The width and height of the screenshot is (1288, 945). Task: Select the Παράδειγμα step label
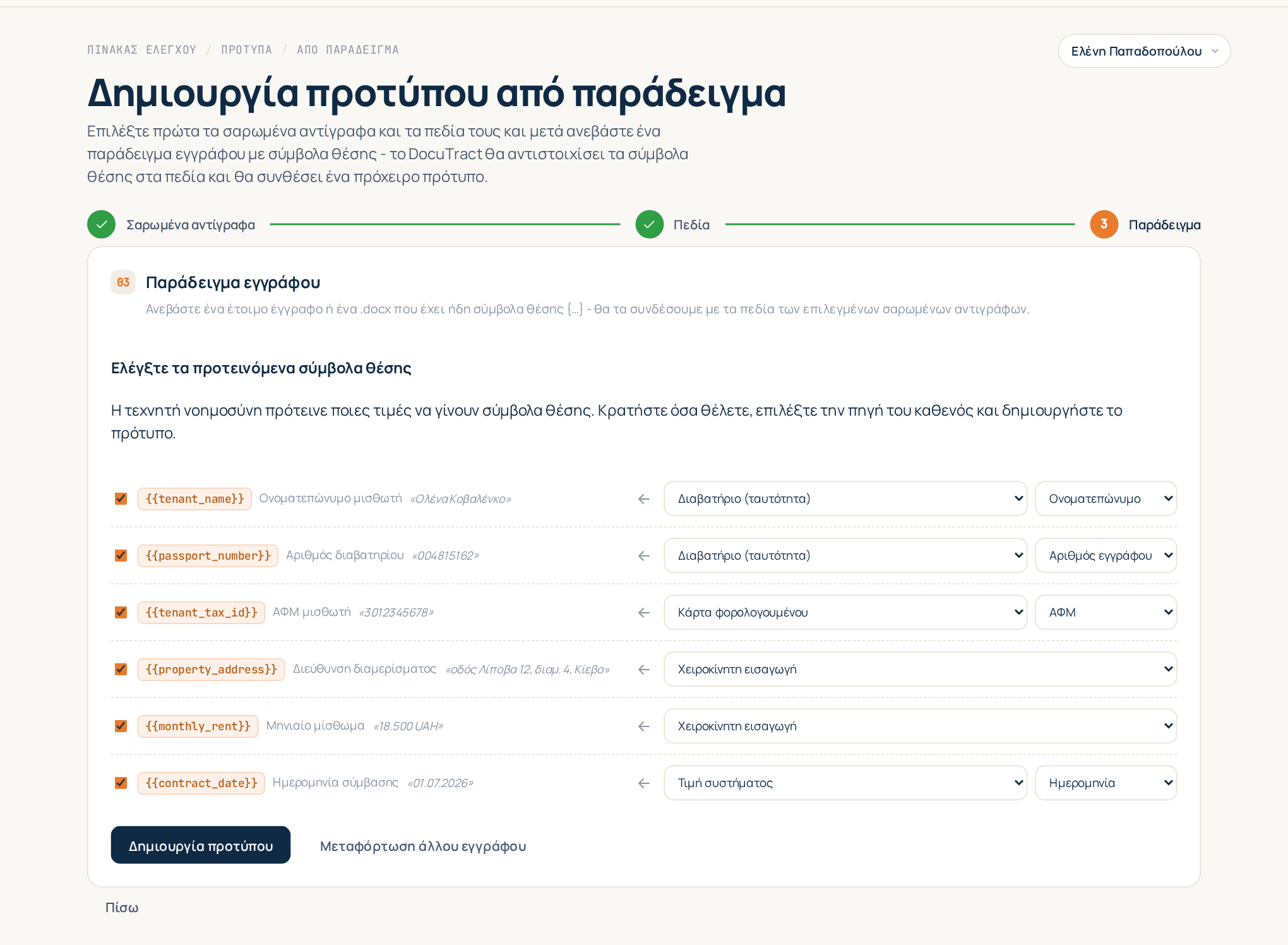click(x=1165, y=225)
